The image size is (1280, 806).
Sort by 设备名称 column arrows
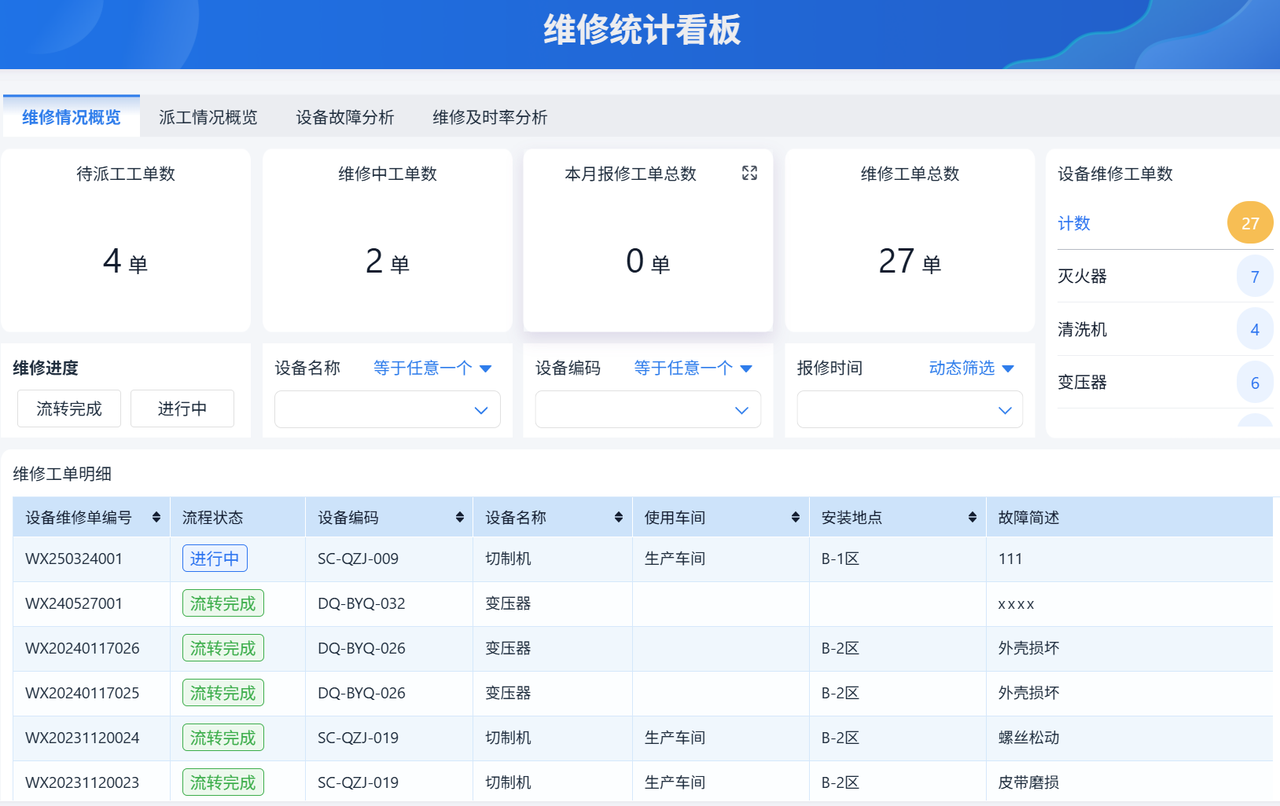618,518
